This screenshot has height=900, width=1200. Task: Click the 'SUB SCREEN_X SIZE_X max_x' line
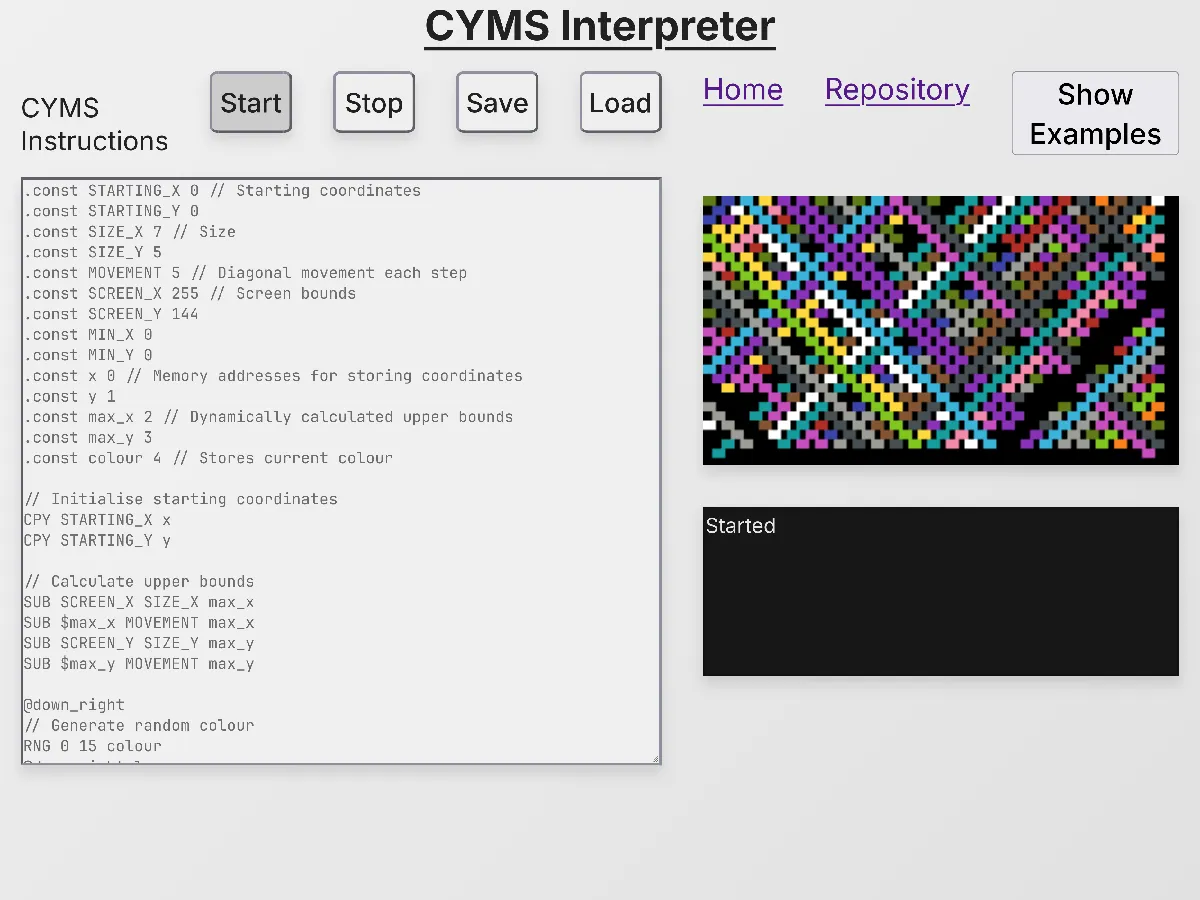(x=140, y=601)
